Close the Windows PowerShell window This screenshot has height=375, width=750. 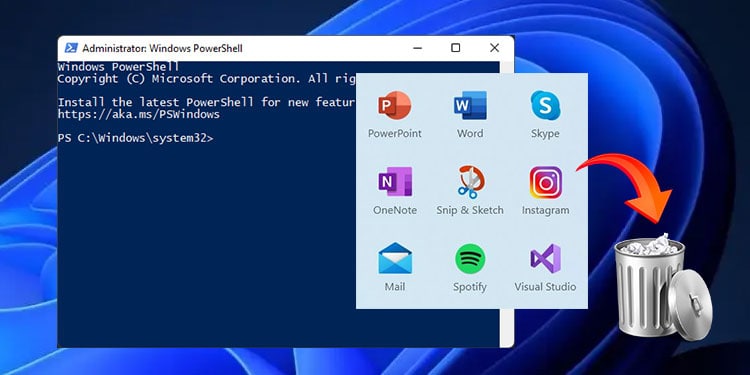pyautogui.click(x=495, y=48)
